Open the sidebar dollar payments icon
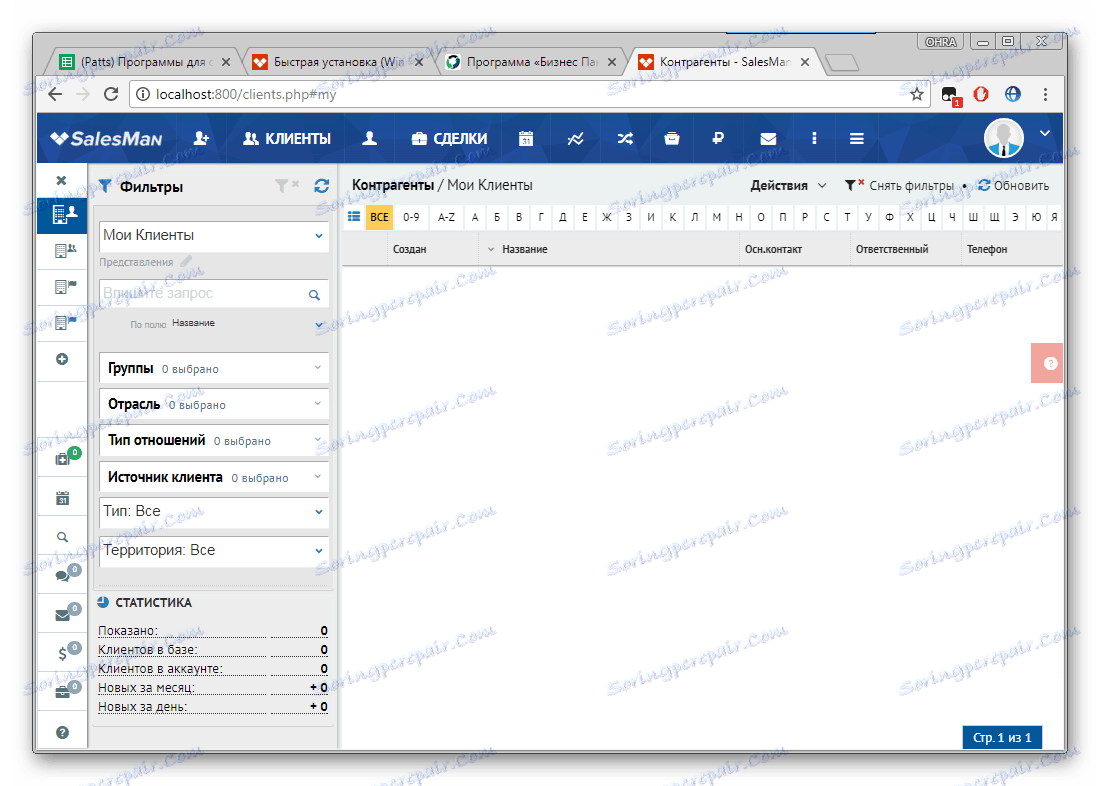1100x786 pixels. pos(62,654)
